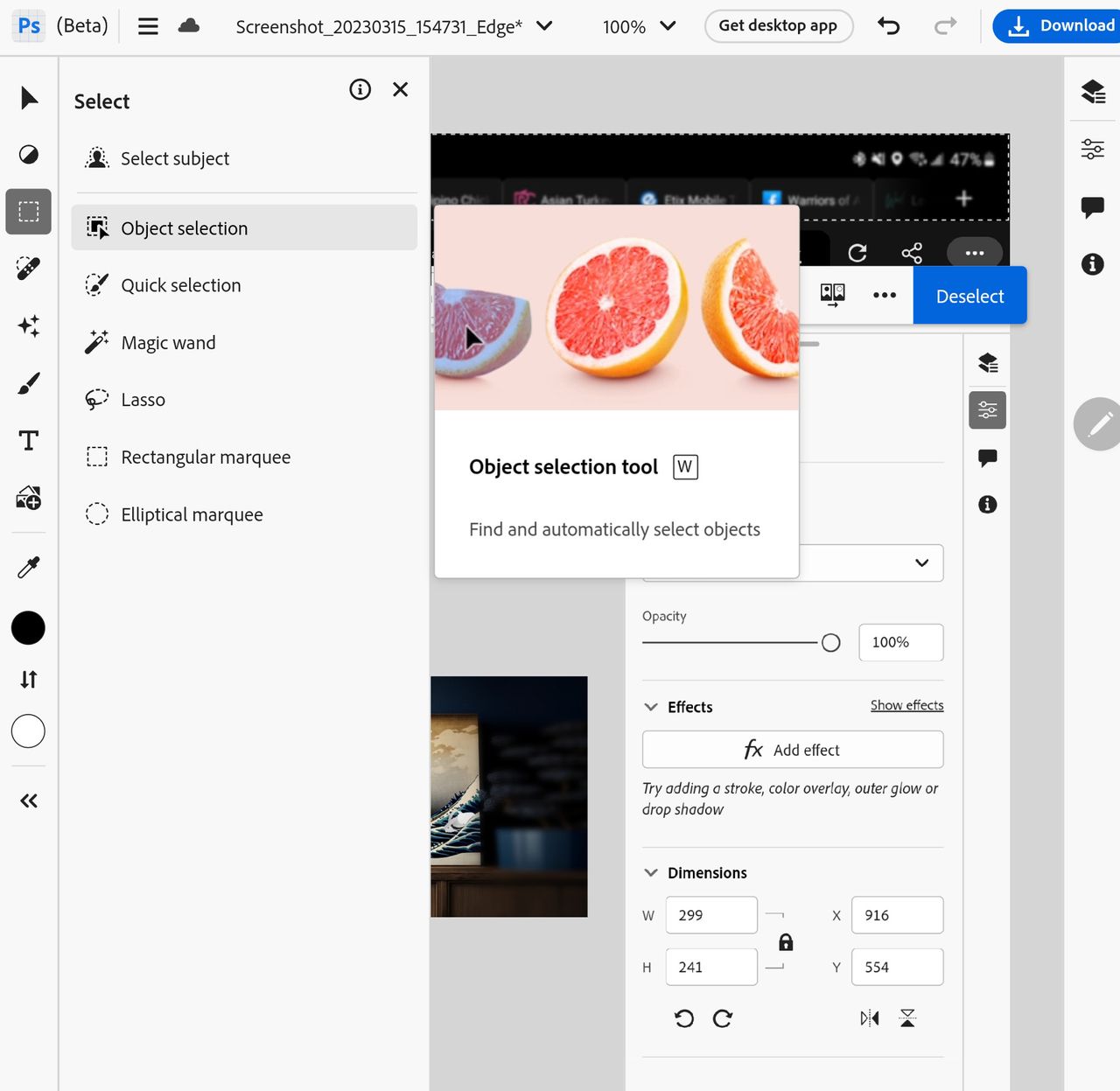This screenshot has width=1120, height=1091.
Task: Click inner highlighted properties sliders icon
Action: coord(988,410)
